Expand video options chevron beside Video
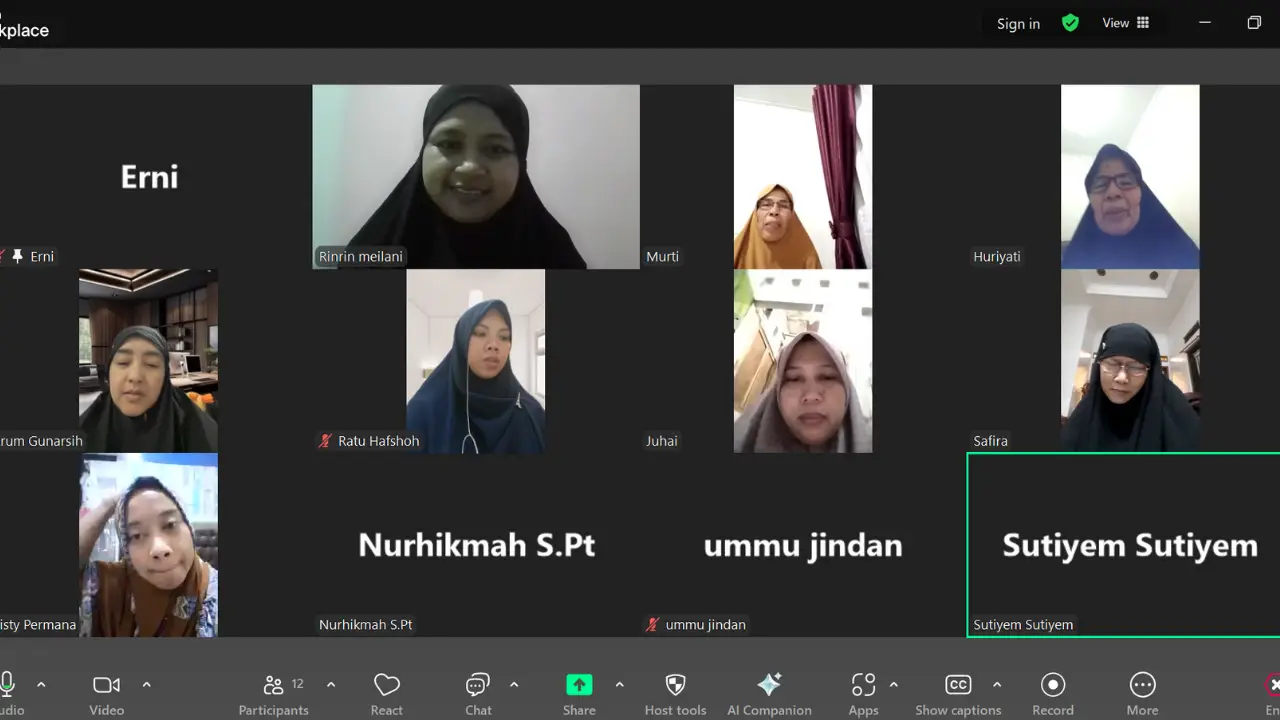Image resolution: width=1280 pixels, height=720 pixels. click(x=146, y=685)
